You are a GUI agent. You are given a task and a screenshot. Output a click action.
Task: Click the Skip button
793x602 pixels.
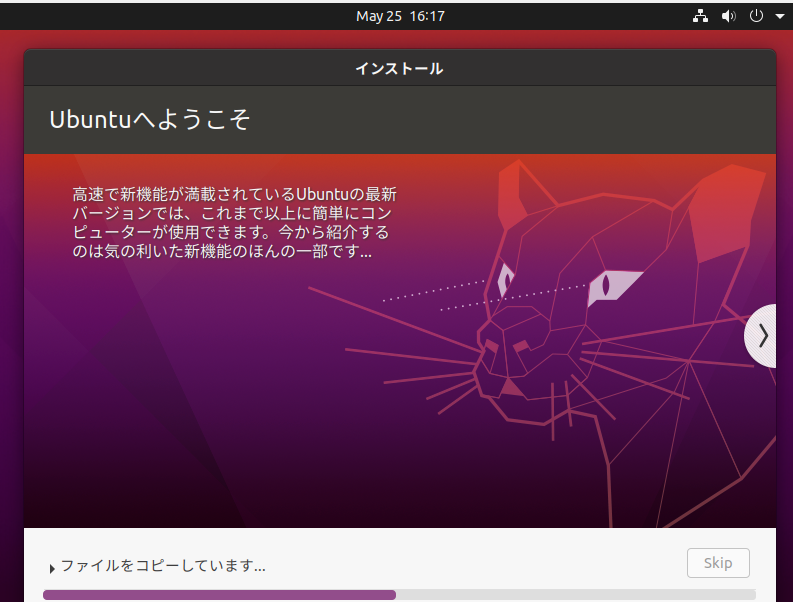click(x=718, y=563)
